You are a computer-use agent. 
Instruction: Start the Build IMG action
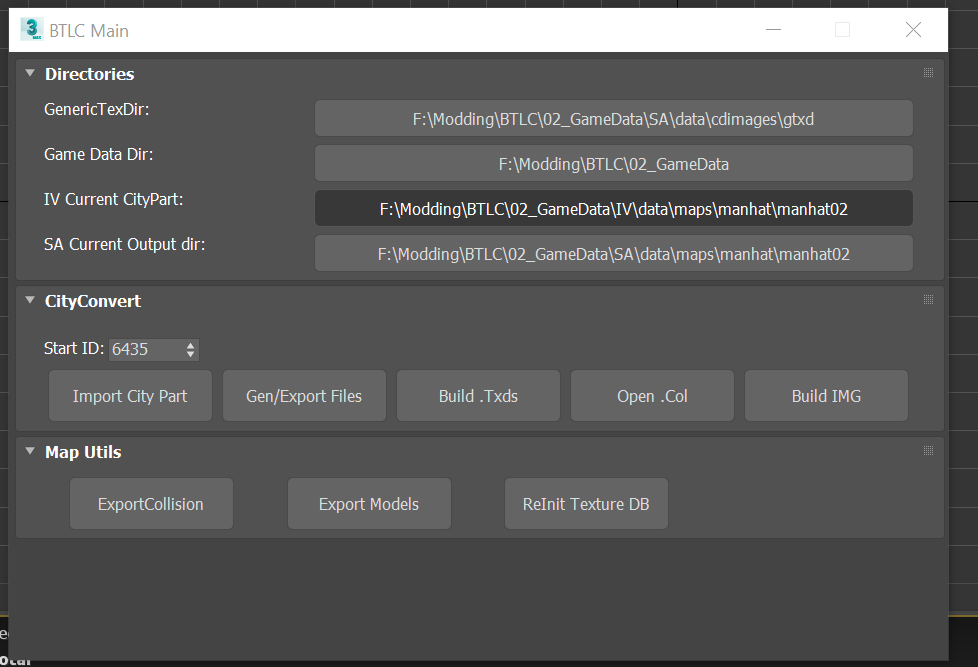826,396
